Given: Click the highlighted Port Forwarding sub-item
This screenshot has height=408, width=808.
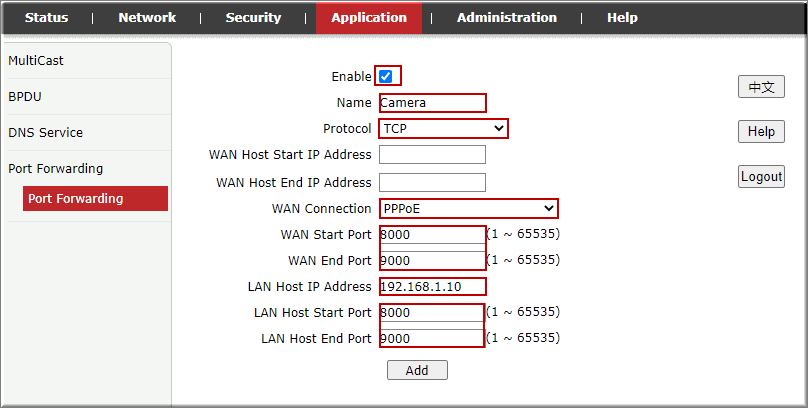Looking at the screenshot, I should coord(76,199).
